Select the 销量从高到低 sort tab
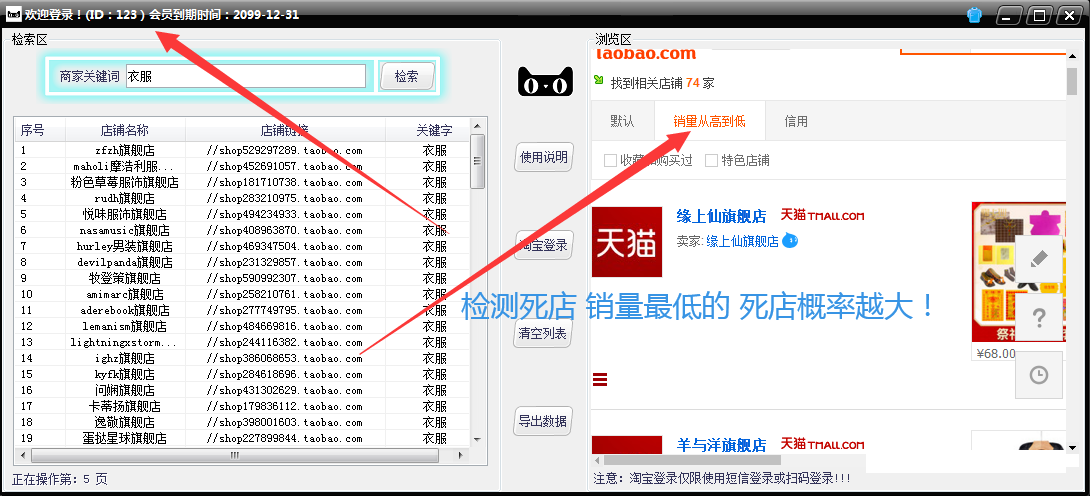 [x=709, y=121]
